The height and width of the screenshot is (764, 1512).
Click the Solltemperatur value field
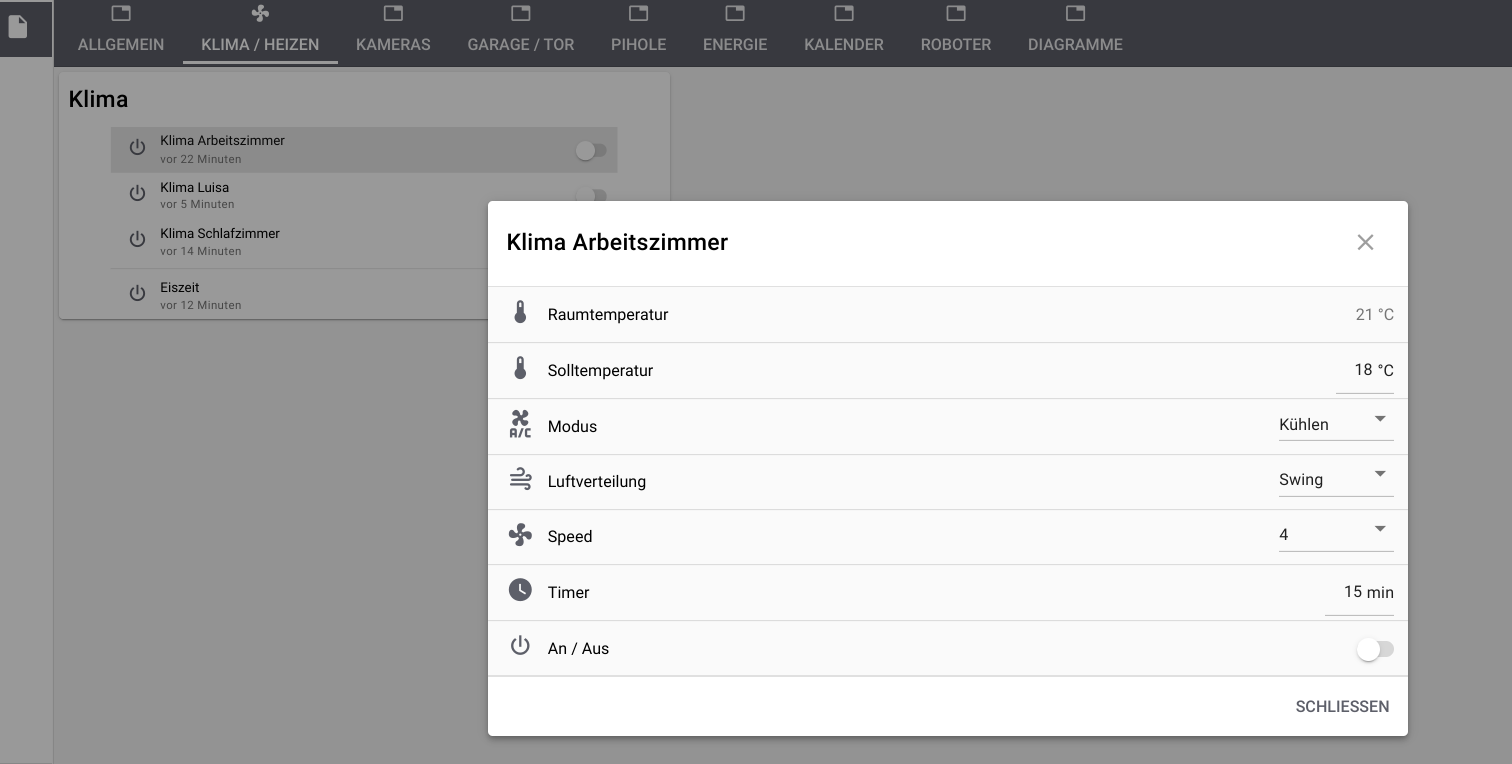(1366, 371)
